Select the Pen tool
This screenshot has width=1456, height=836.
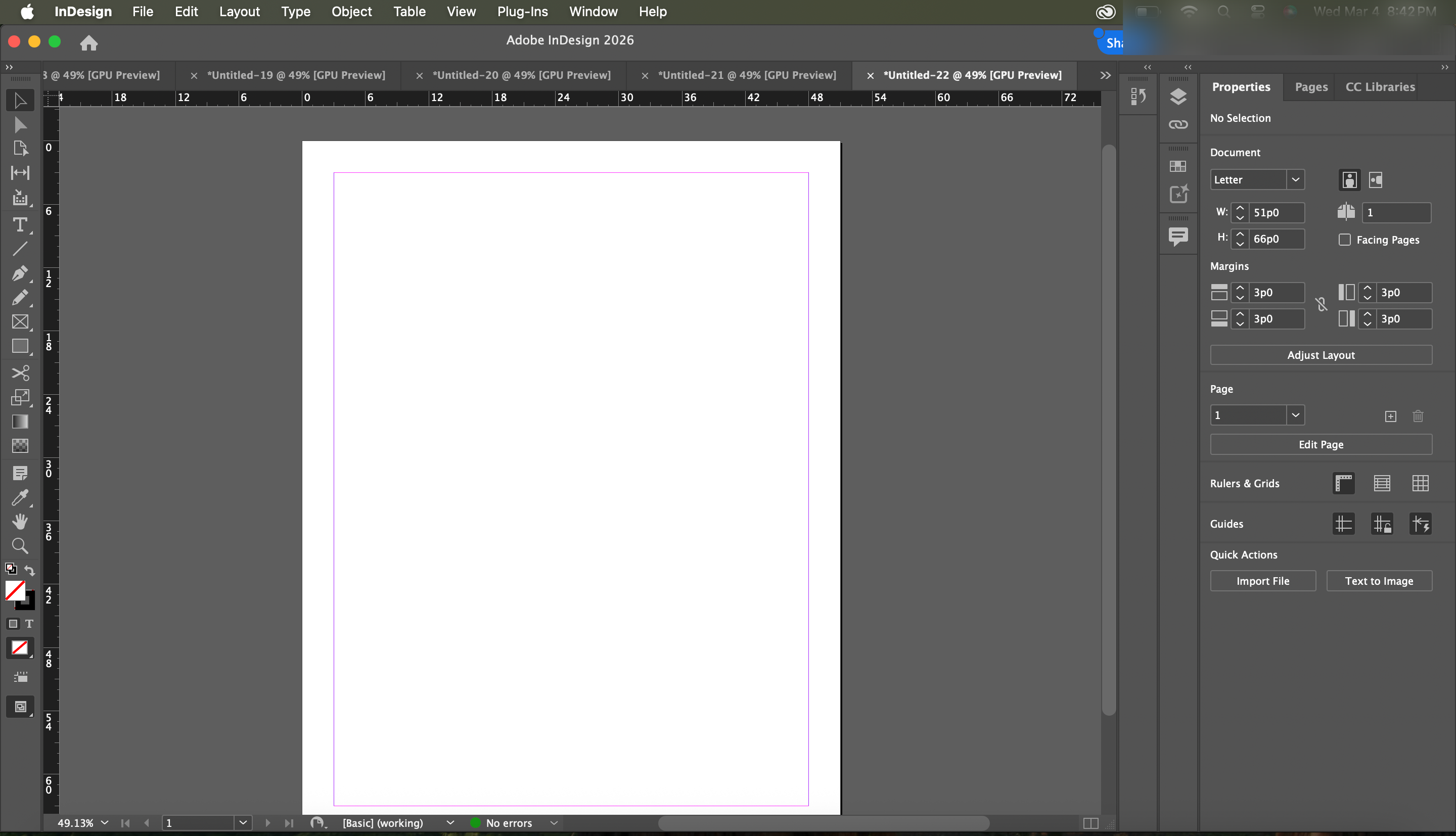(20, 273)
